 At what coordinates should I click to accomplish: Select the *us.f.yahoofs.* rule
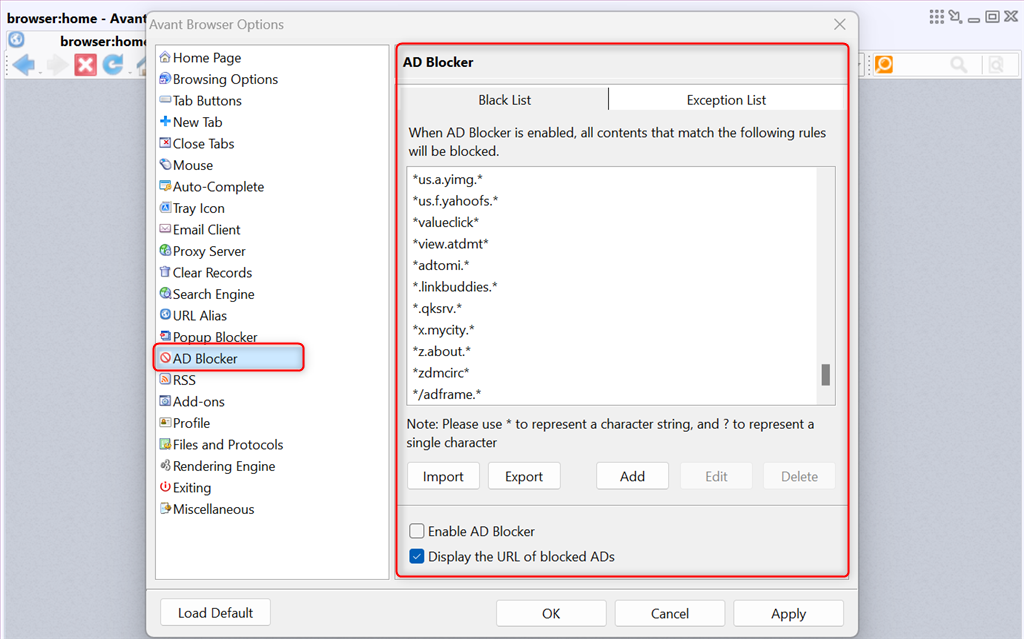455,201
